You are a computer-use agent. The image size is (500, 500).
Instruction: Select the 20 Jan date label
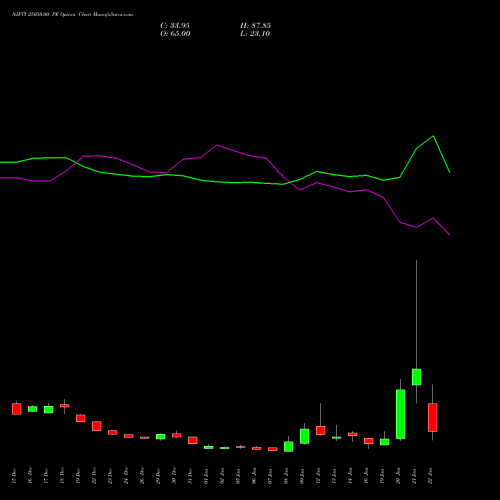click(x=398, y=476)
